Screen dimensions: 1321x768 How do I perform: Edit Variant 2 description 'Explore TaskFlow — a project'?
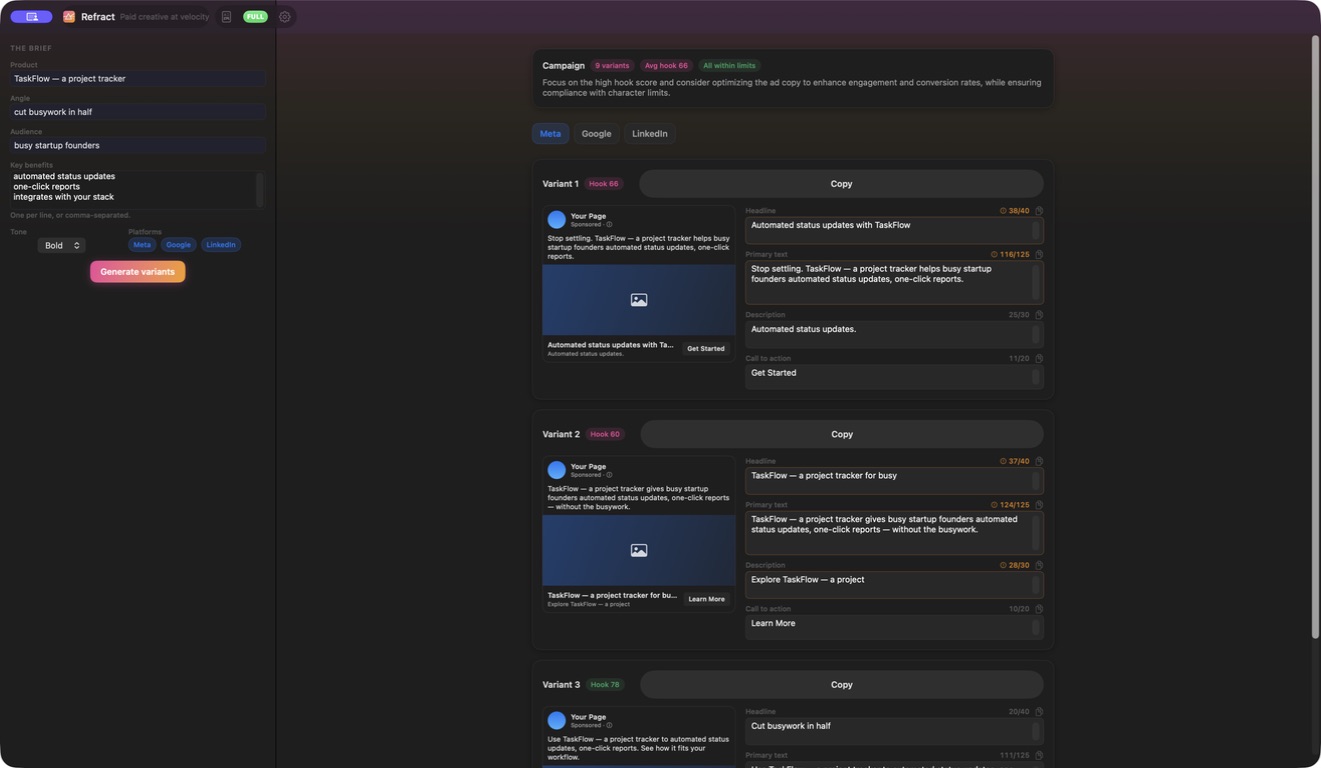tap(894, 585)
